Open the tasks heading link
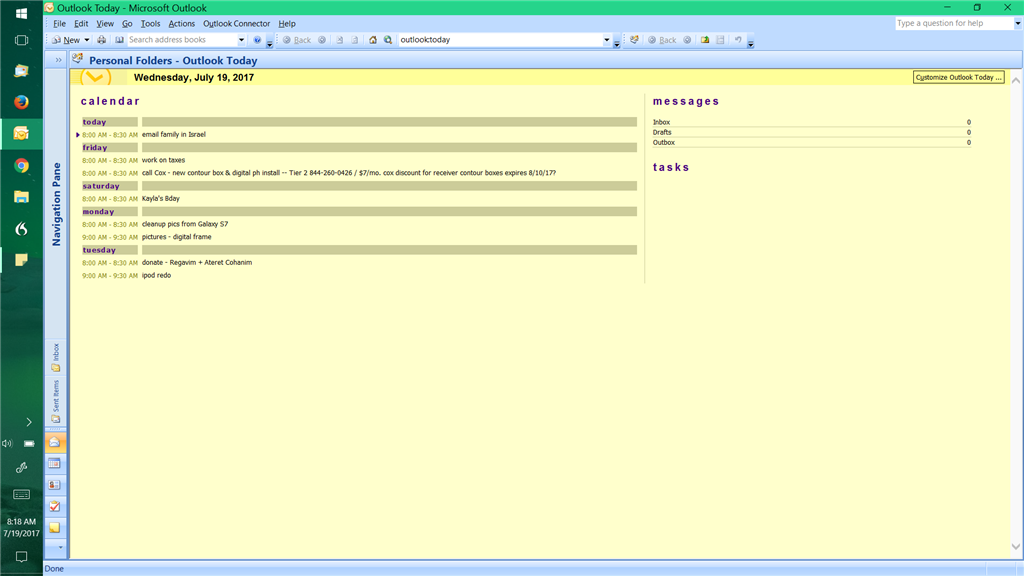This screenshot has width=1024, height=576. [x=671, y=167]
